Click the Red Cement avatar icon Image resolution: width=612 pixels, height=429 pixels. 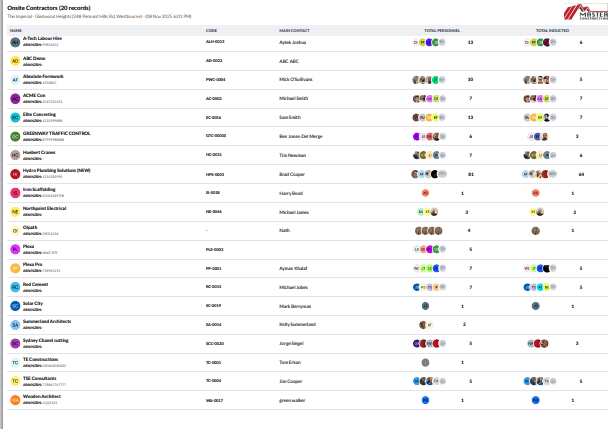[15, 287]
